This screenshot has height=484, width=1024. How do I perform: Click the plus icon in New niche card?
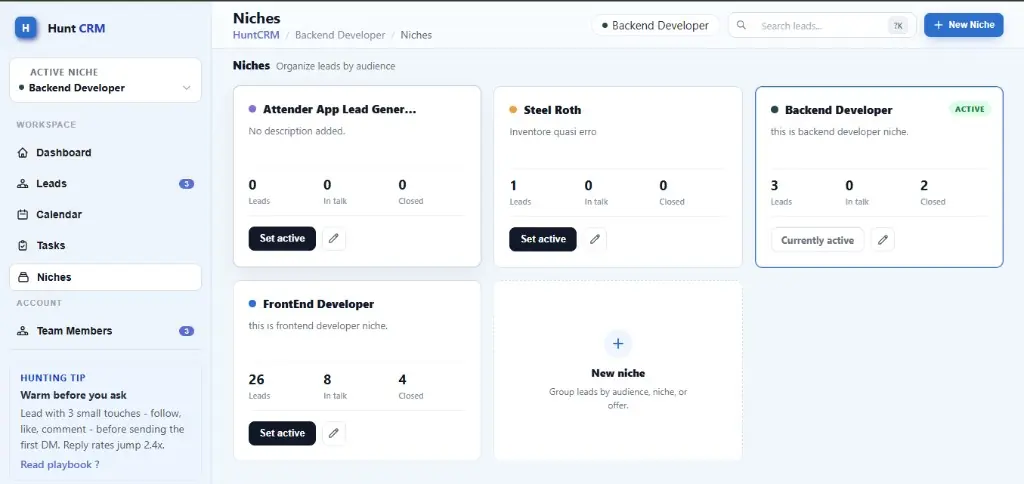pos(618,344)
